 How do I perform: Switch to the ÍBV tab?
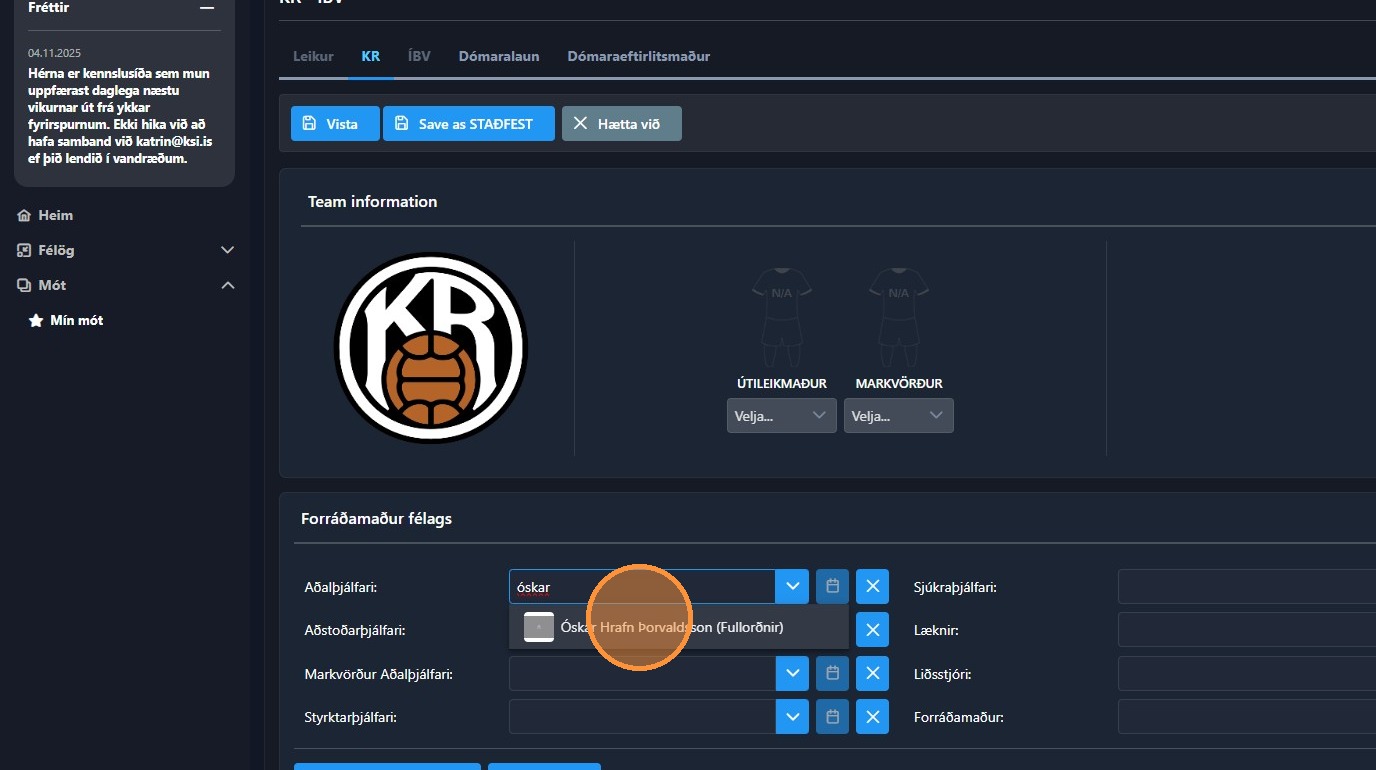point(419,56)
